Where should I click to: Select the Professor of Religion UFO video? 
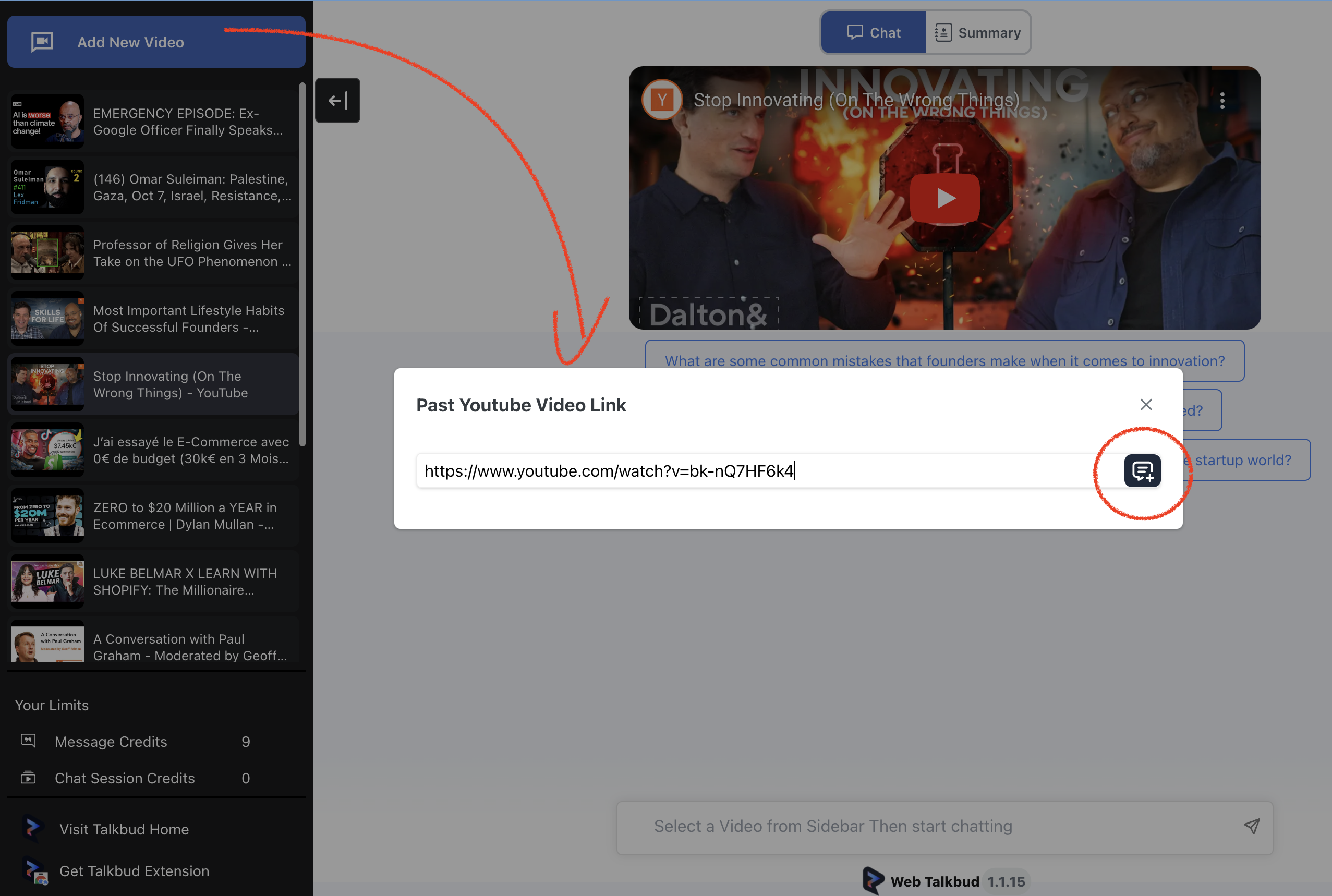154,253
